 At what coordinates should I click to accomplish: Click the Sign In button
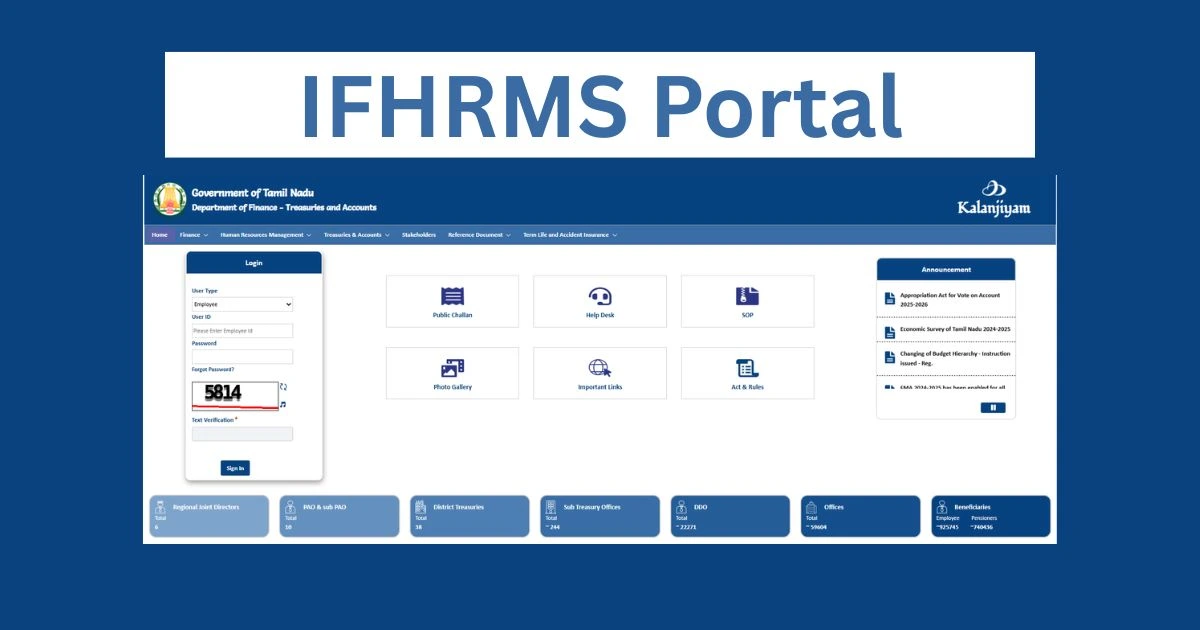235,468
